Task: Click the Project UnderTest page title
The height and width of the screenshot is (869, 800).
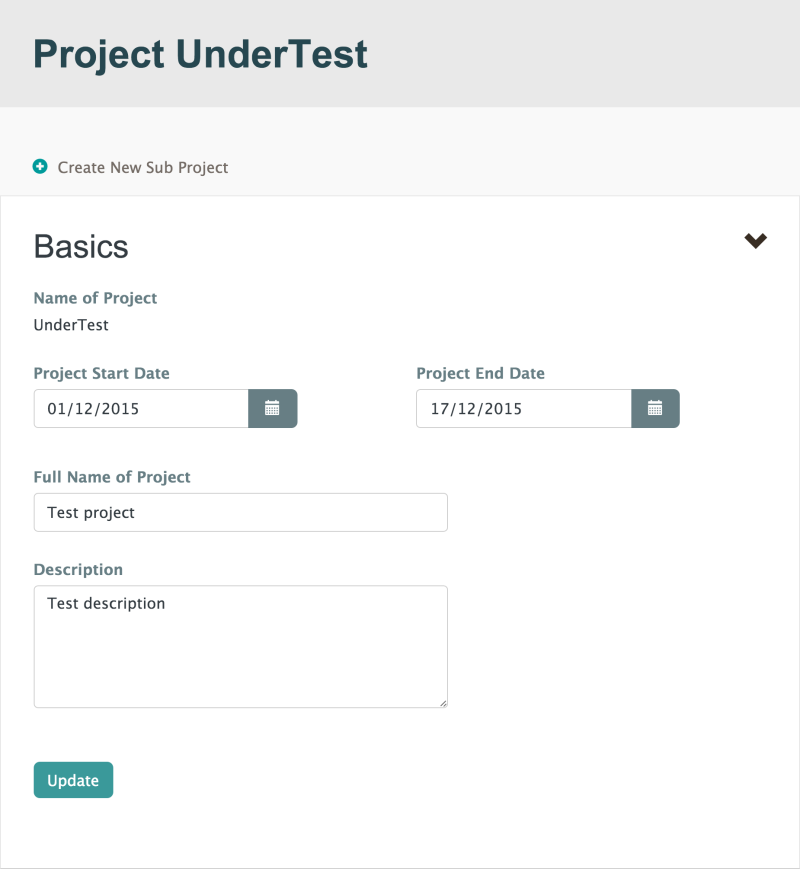Action: [x=201, y=54]
